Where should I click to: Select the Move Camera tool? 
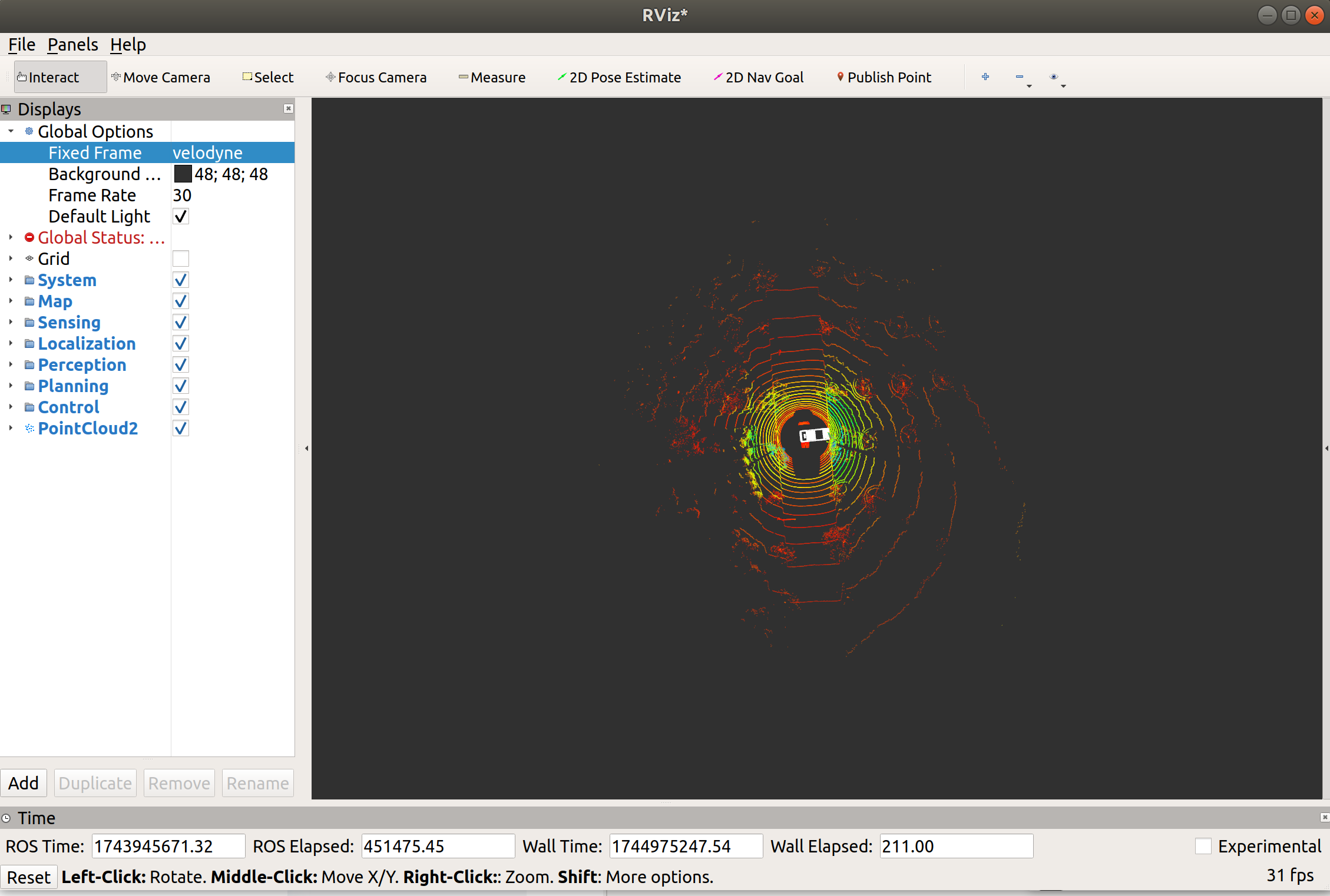161,77
